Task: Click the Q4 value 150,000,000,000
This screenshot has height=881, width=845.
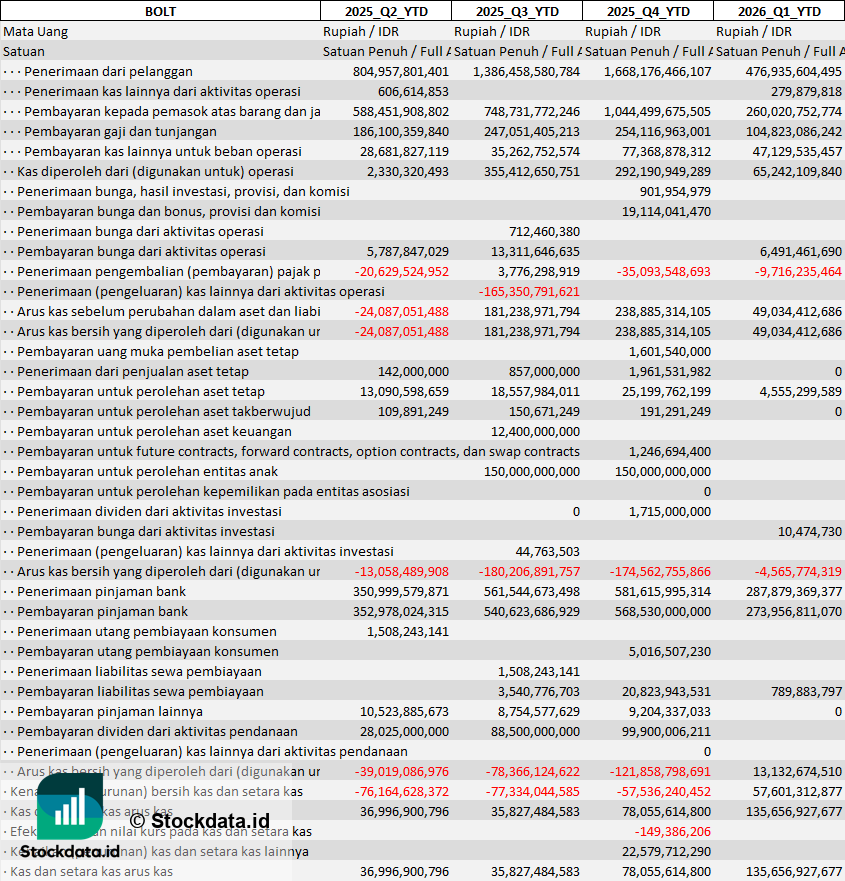Action: (663, 471)
